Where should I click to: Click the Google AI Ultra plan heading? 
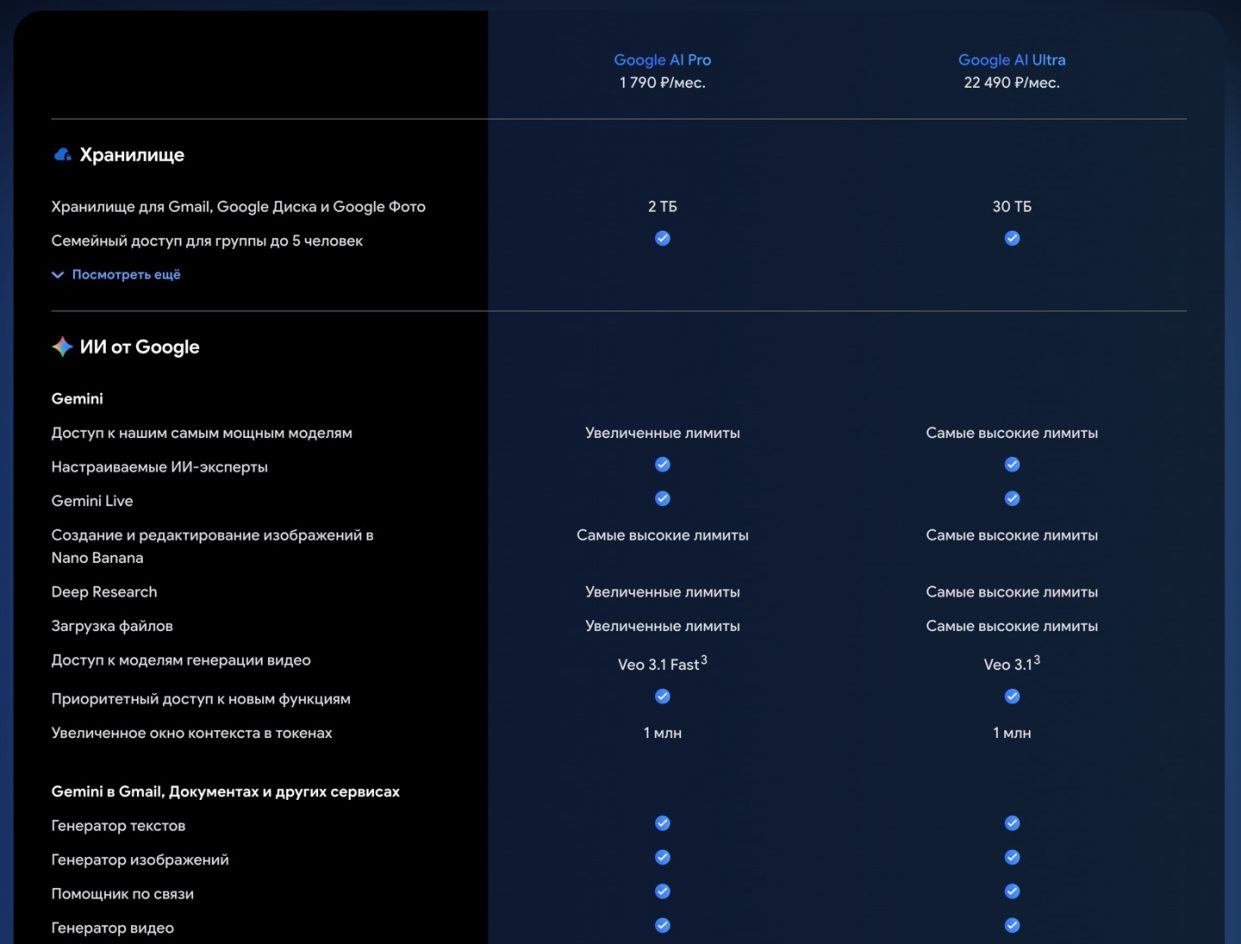pyautogui.click(x=1012, y=60)
